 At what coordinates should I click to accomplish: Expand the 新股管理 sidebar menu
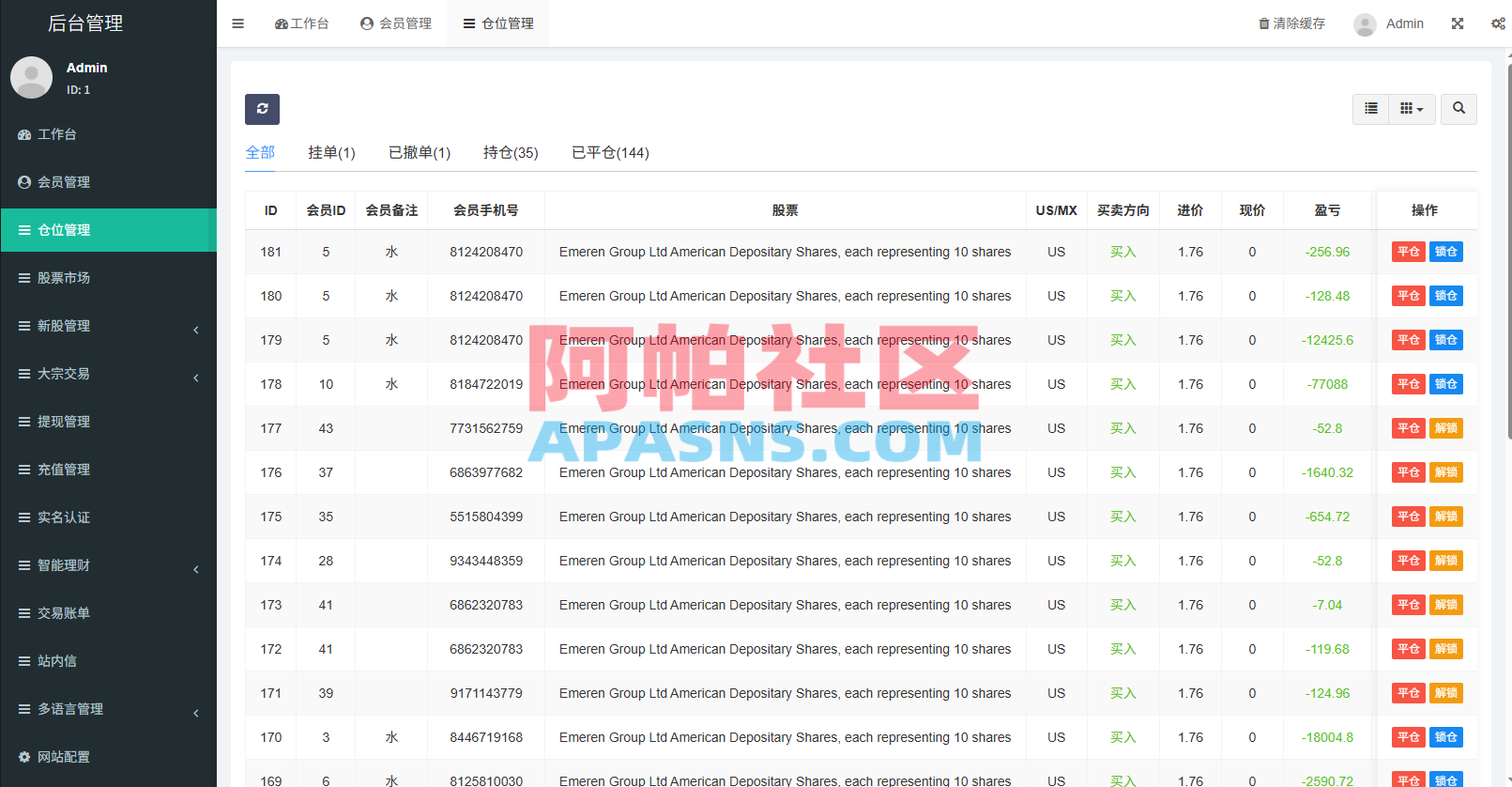tap(109, 326)
